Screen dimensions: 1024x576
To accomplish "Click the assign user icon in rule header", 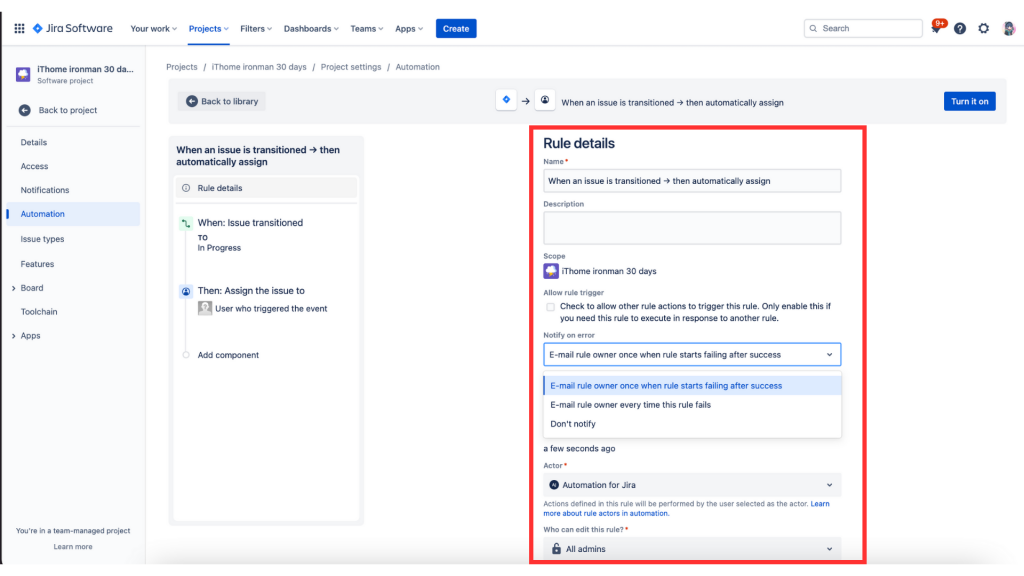I will point(545,100).
